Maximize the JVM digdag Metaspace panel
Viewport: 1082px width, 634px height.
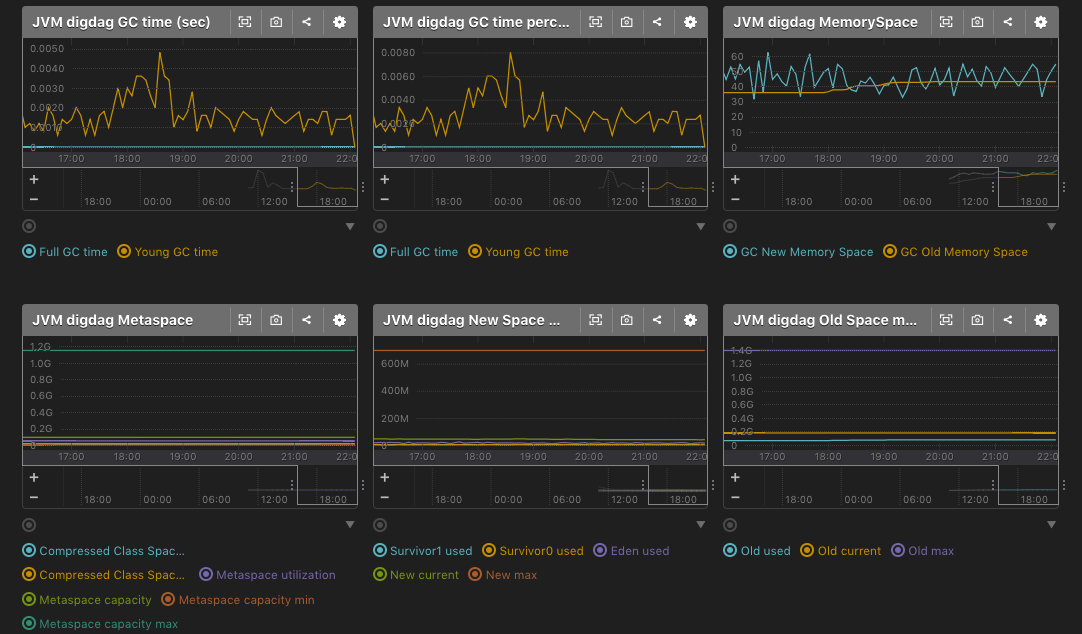coord(244,320)
